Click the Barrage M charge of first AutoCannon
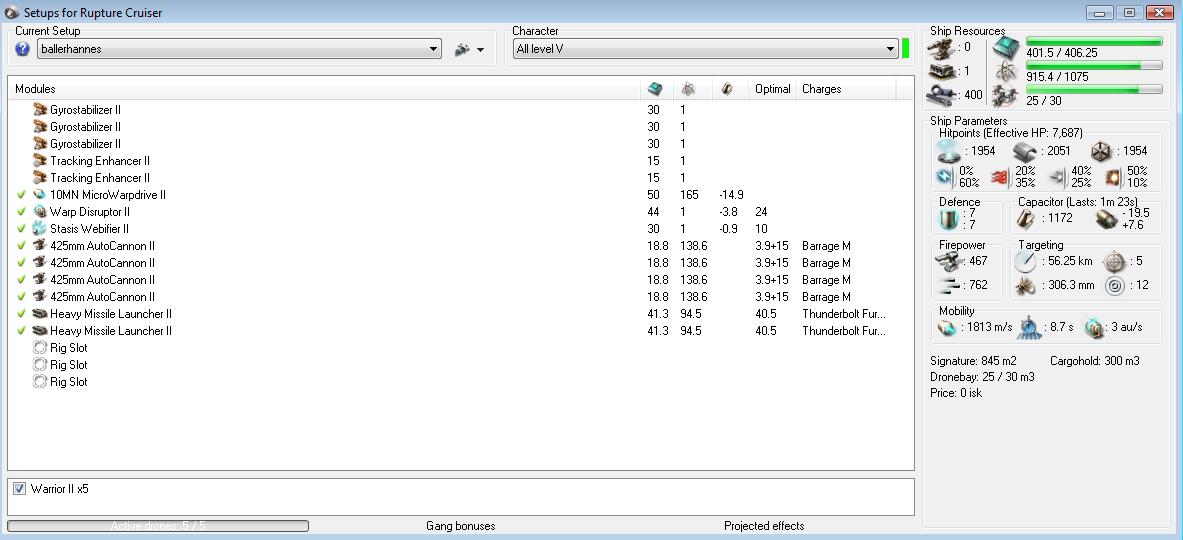Screen dimensions: 1183x540 (x=826, y=246)
